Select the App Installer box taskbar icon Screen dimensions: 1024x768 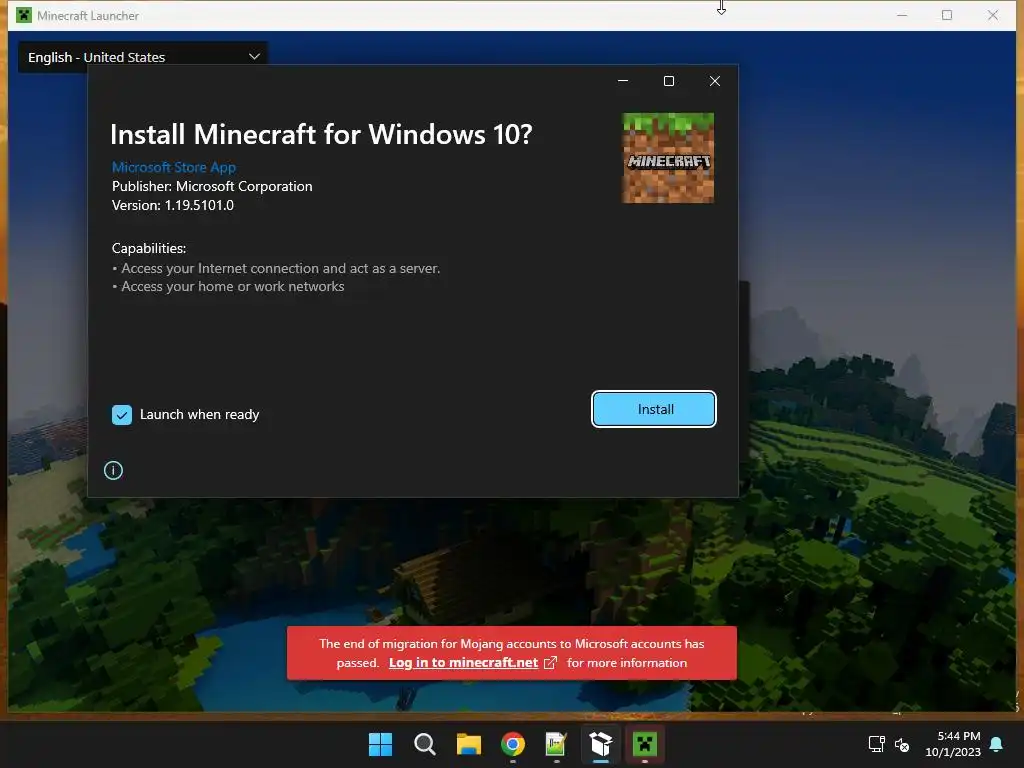(601, 744)
